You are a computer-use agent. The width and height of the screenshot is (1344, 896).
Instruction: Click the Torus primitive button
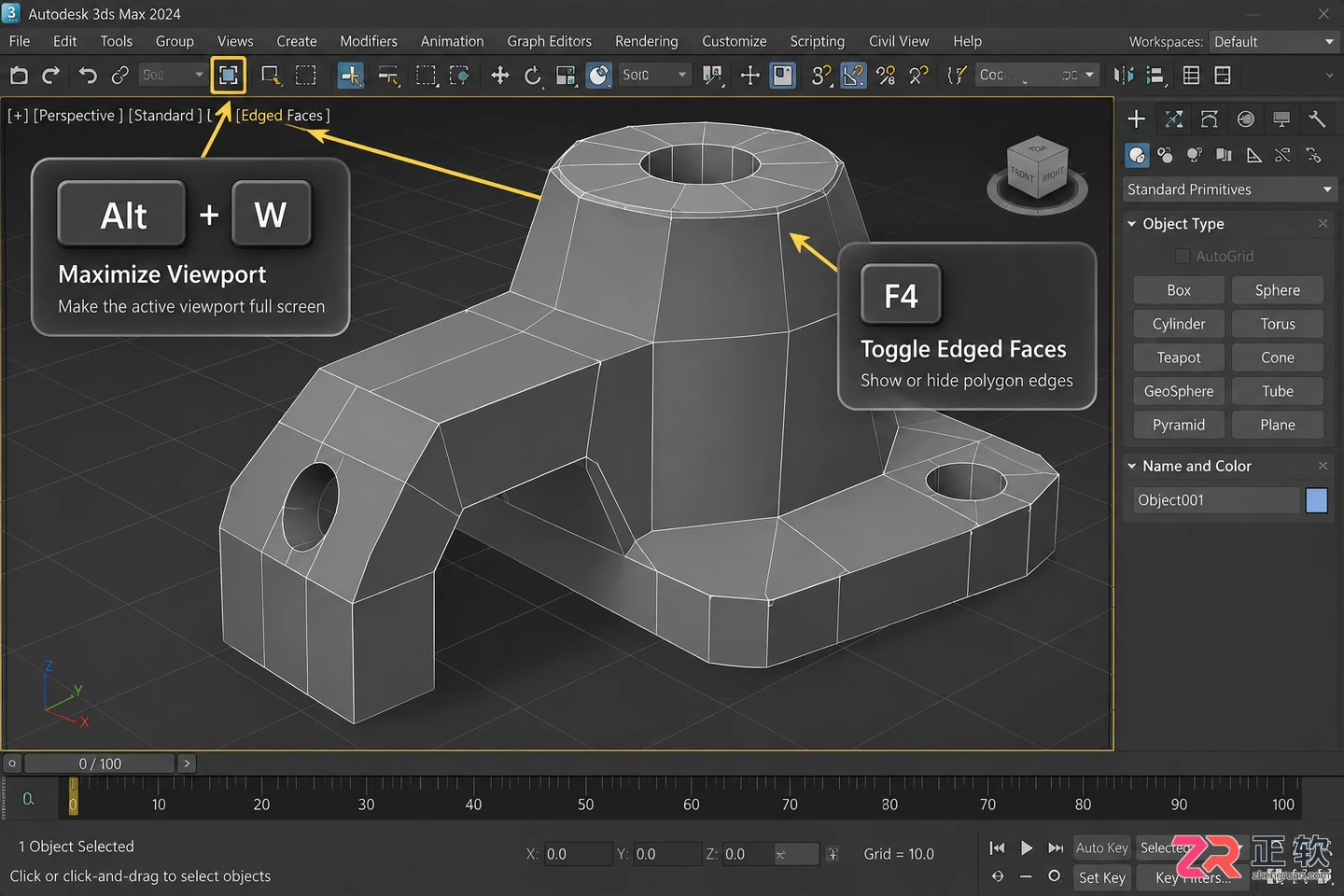[1278, 324]
